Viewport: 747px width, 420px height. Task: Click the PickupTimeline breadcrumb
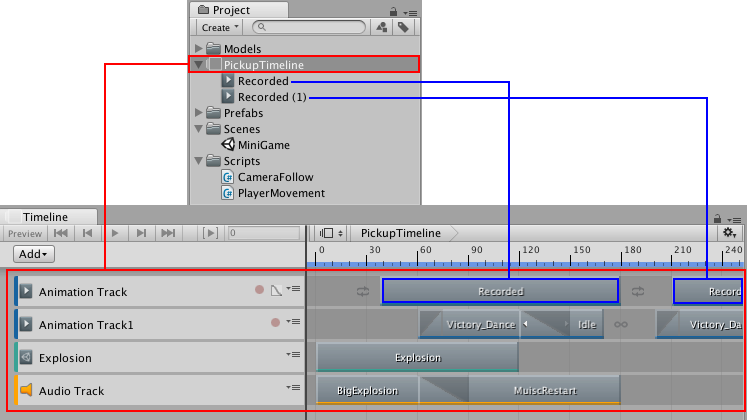click(x=401, y=233)
